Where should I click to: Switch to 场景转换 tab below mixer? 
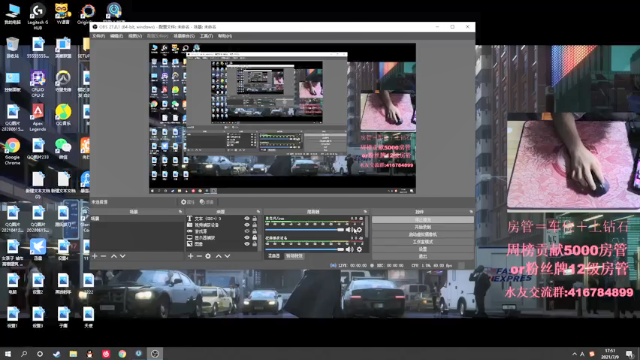tap(294, 256)
